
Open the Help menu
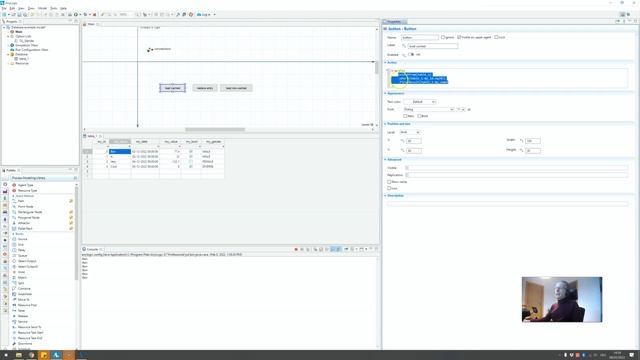tap(63, 8)
